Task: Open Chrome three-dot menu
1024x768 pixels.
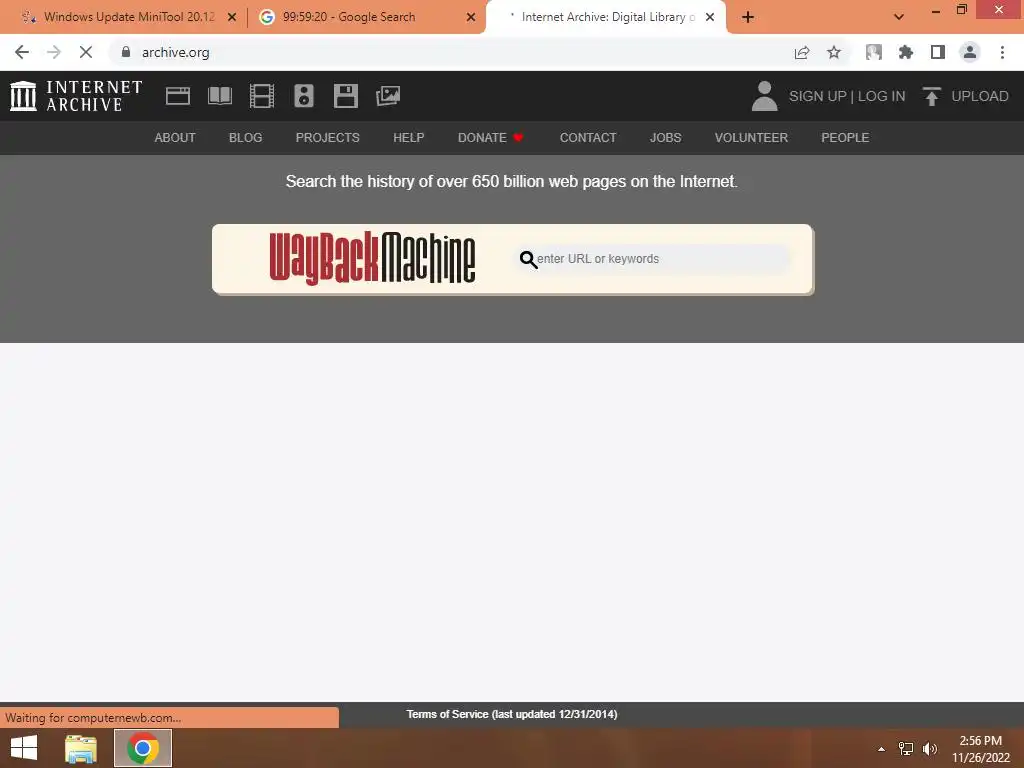Action: (1002, 52)
